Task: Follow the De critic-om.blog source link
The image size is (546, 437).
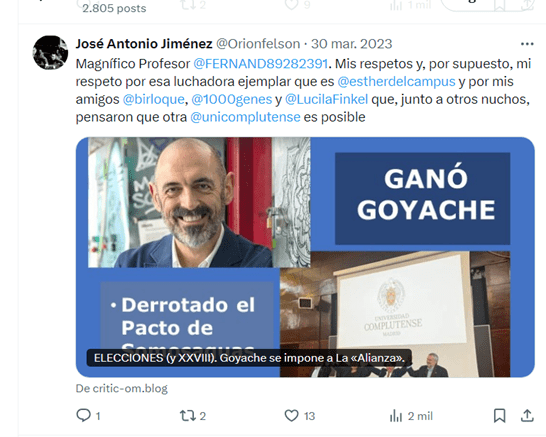Action: pos(122,388)
